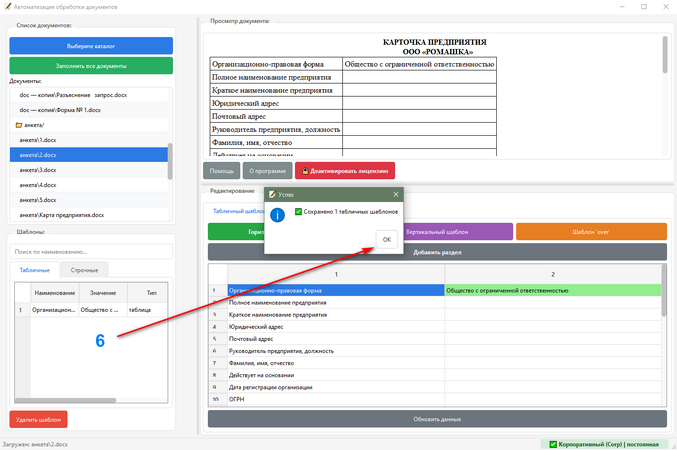The height and width of the screenshot is (450, 677).
Task: Click OK in the Успех dialog
Action: pos(386,239)
